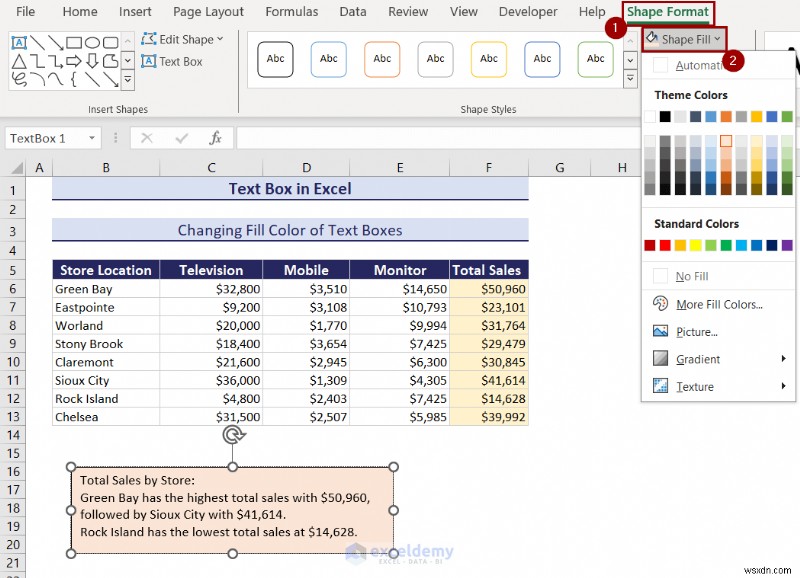
Task: Select the Rounded Rectangle shape
Action: click(111, 42)
